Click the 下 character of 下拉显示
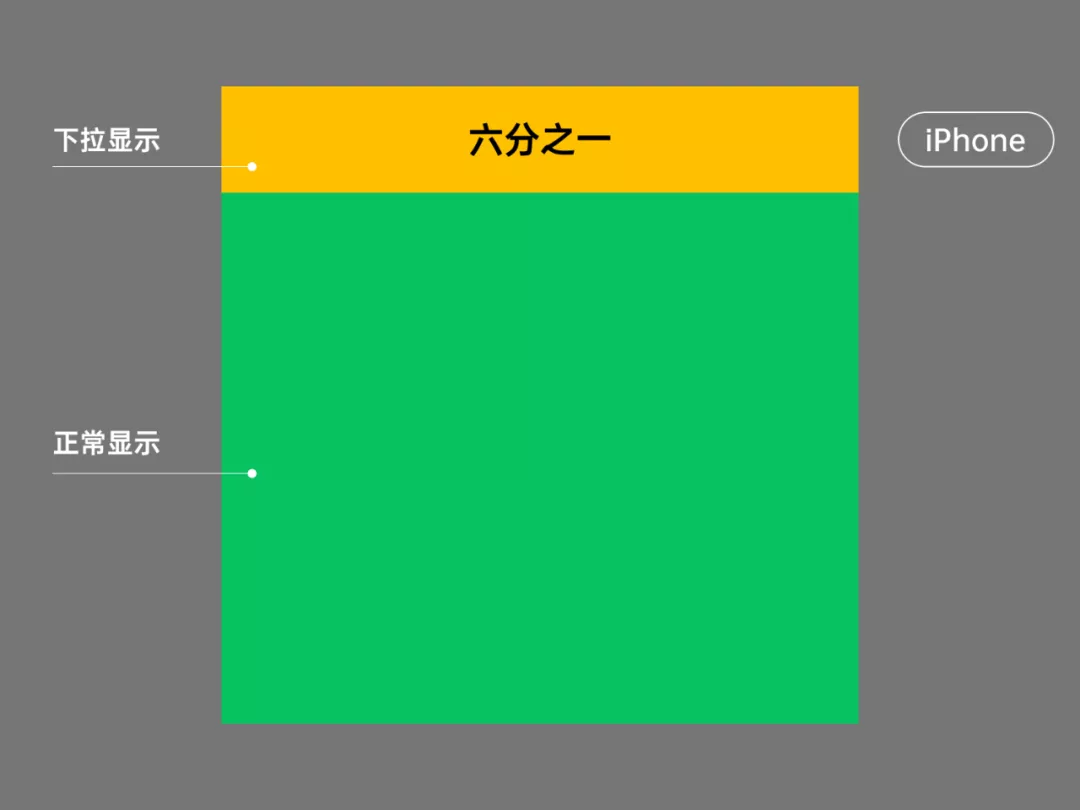The width and height of the screenshot is (1080, 810). [x=67, y=140]
